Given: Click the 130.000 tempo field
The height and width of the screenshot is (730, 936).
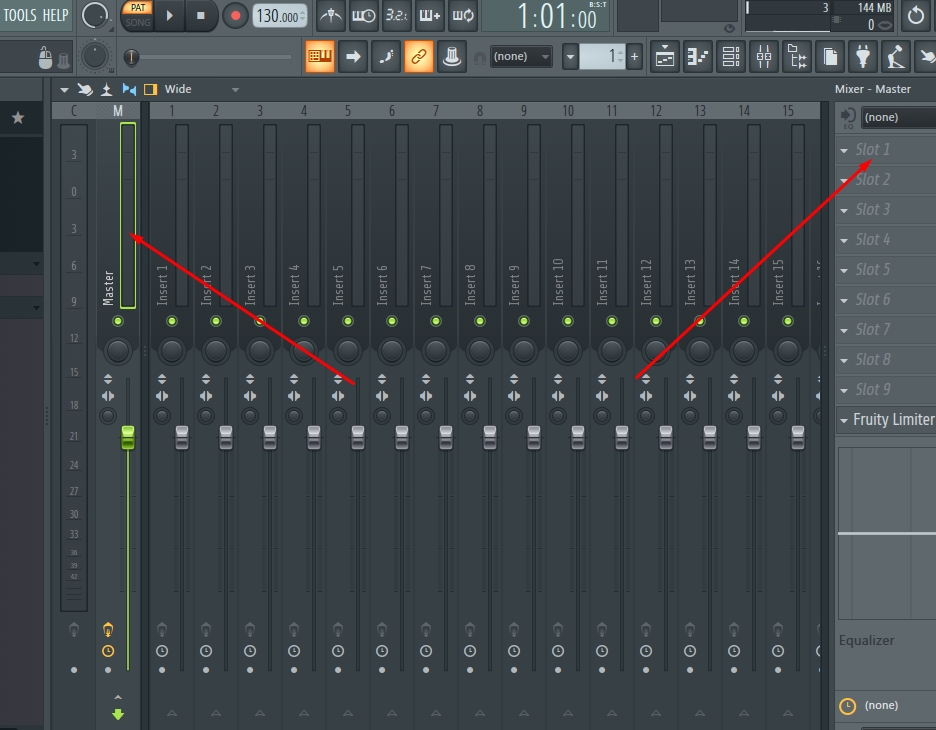Looking at the screenshot, I should (x=280, y=16).
